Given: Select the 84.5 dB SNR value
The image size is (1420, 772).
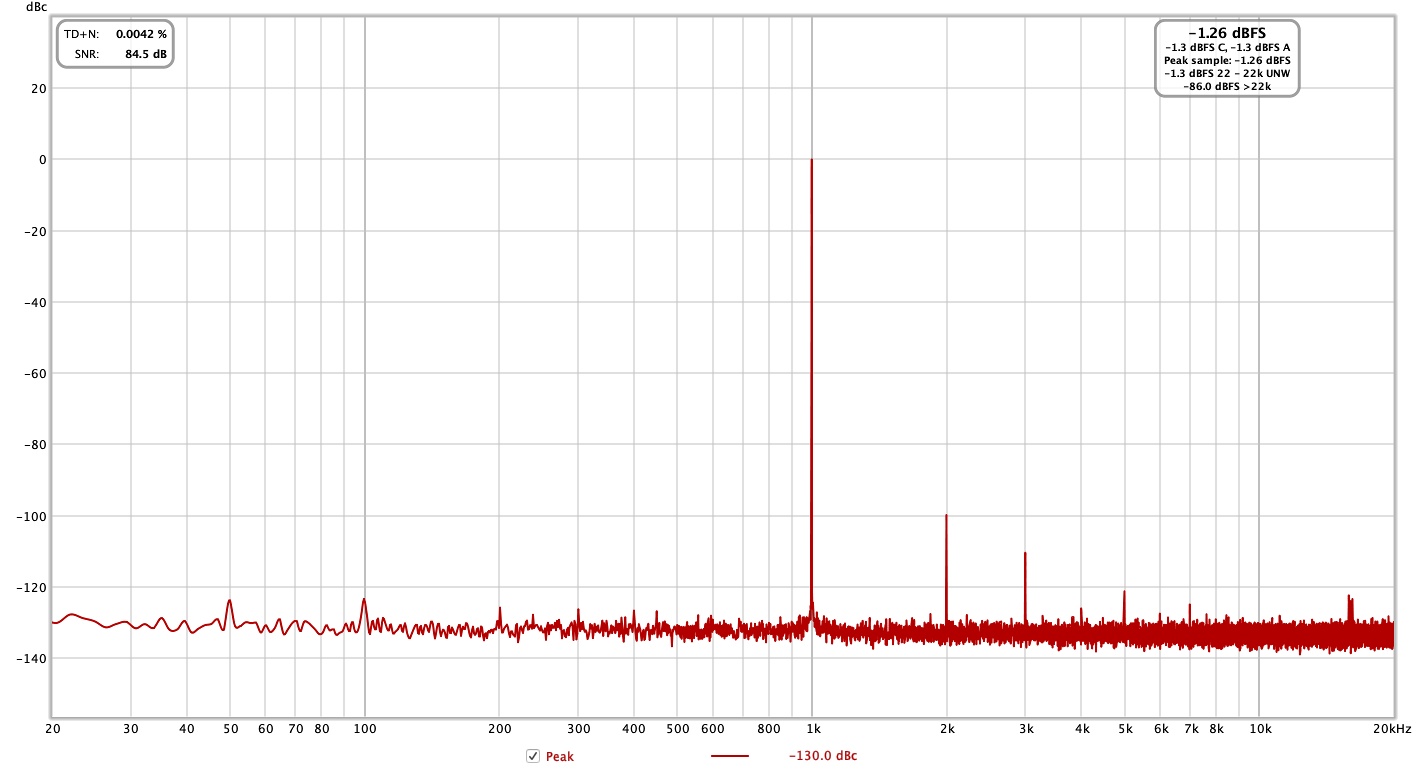Looking at the screenshot, I should tap(146, 54).
